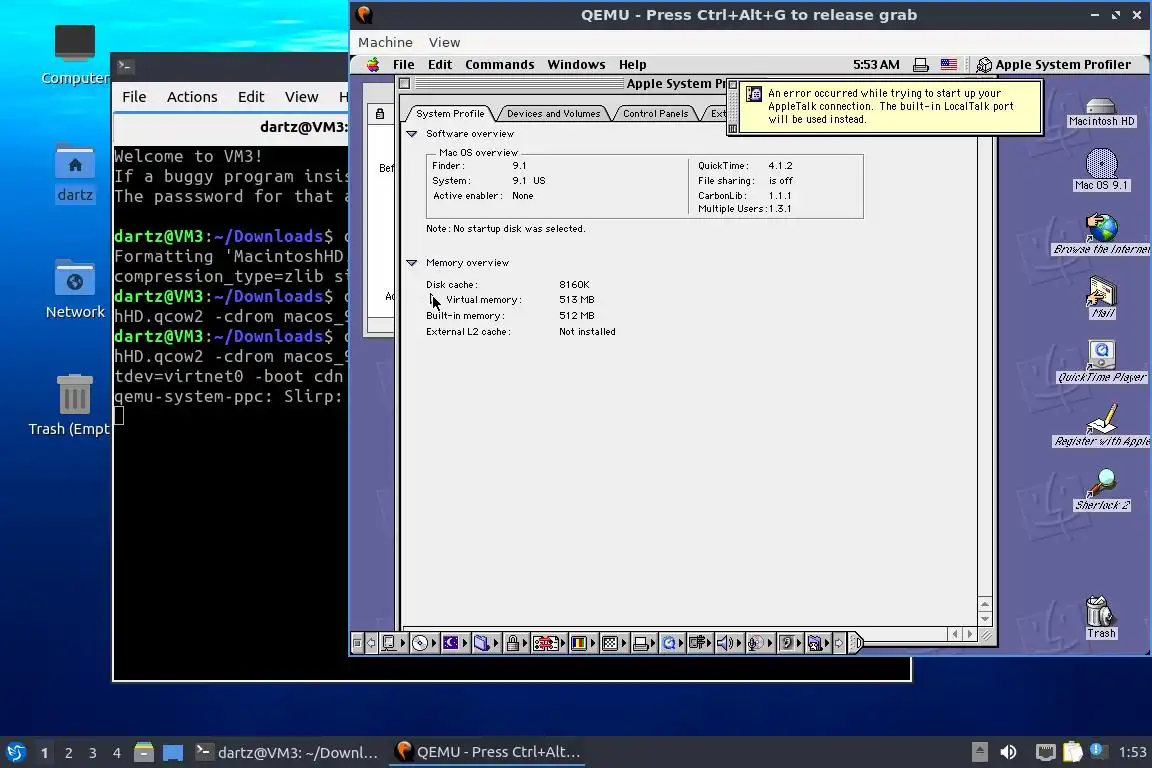Click the Control Strip right scroll arrow

838,644
